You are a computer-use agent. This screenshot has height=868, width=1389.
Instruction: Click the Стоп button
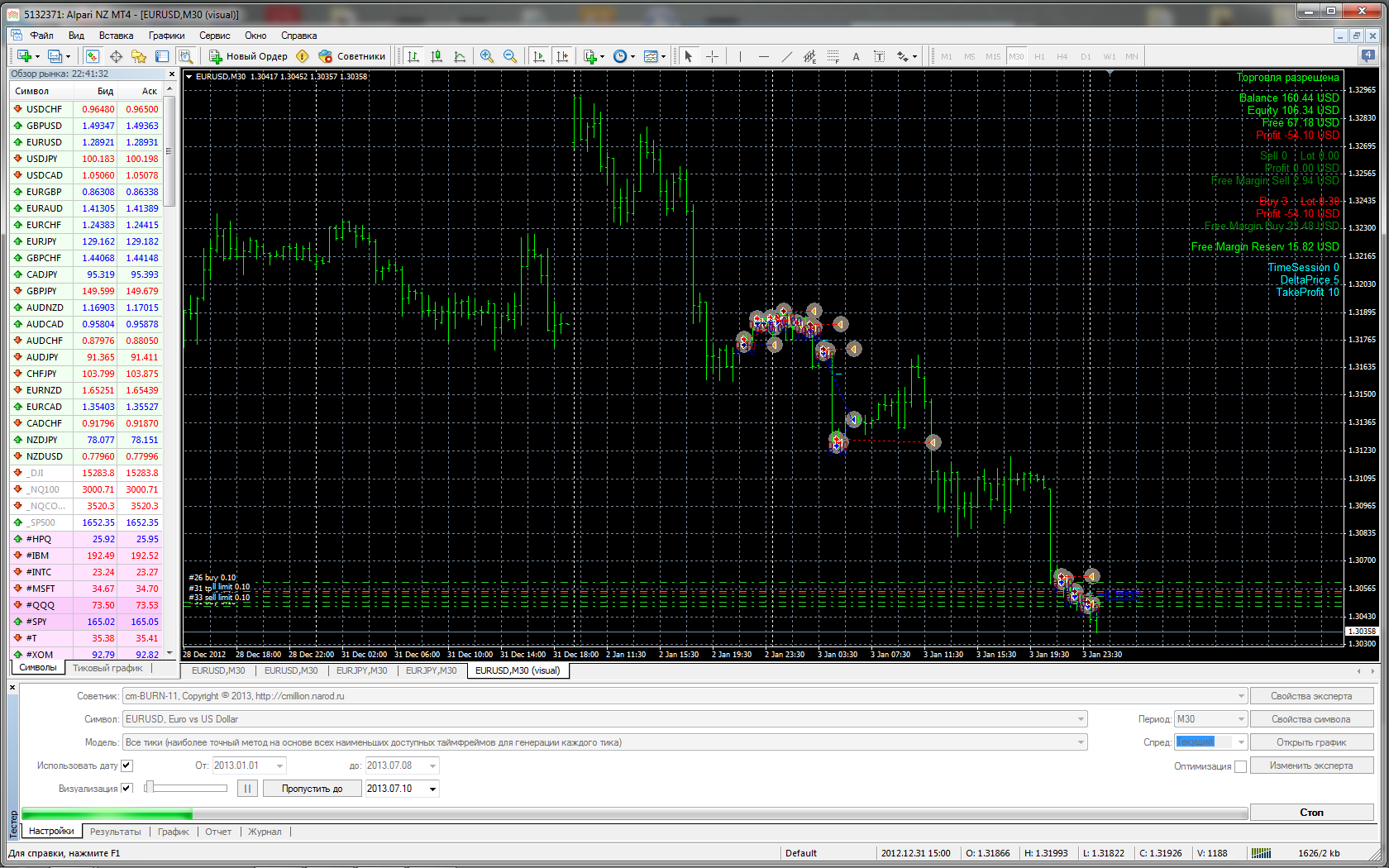[1311, 813]
